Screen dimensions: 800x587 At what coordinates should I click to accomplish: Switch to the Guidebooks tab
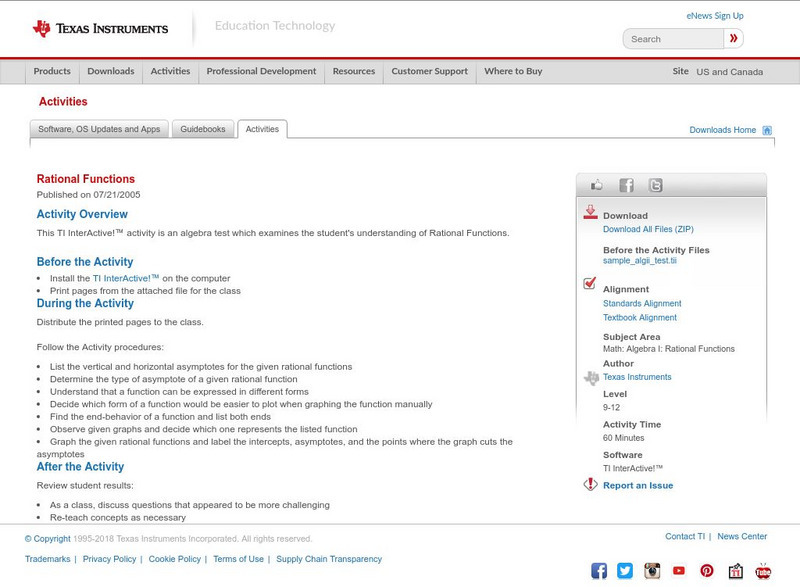point(203,129)
